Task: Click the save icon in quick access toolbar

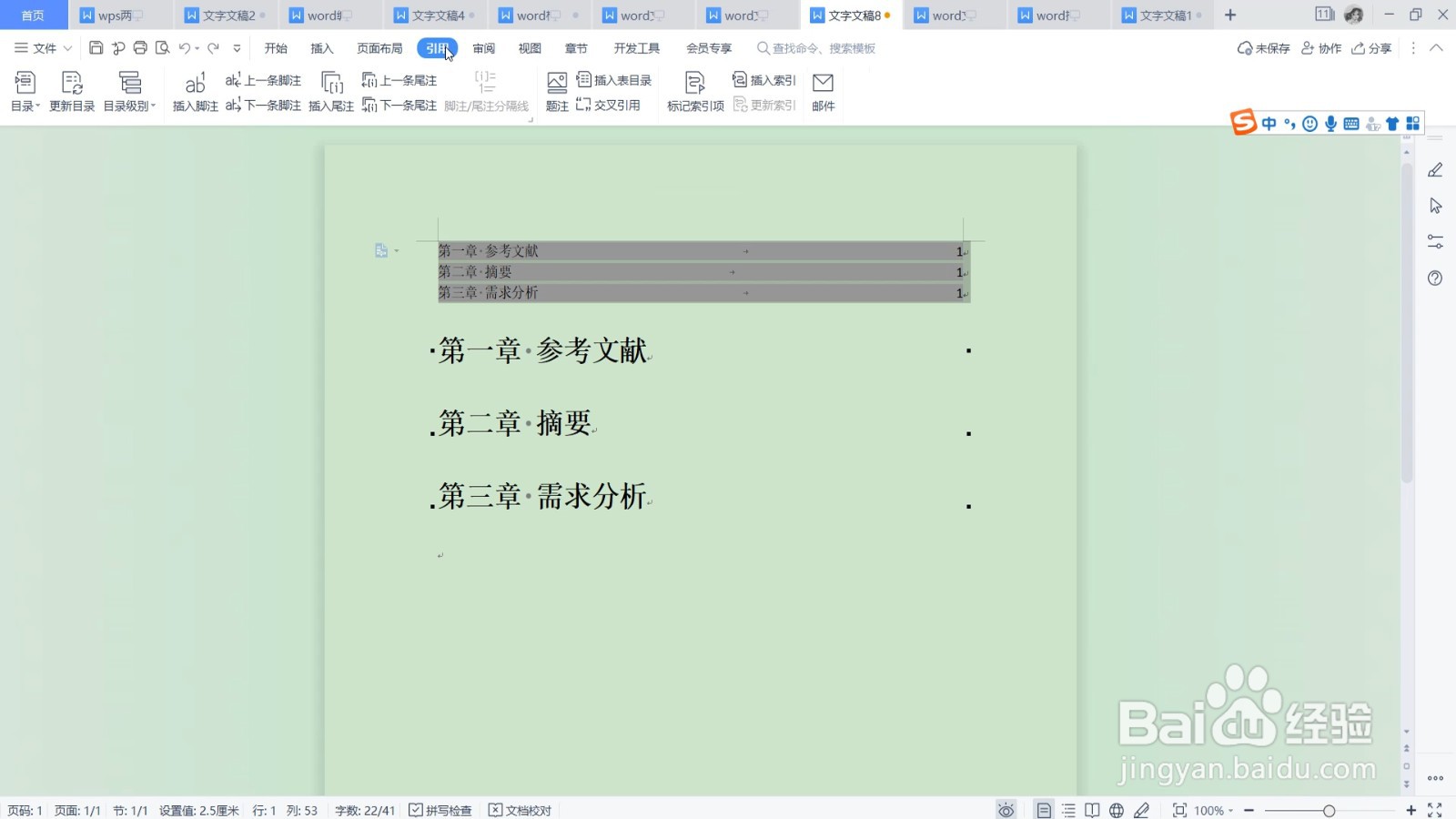Action: [96, 48]
